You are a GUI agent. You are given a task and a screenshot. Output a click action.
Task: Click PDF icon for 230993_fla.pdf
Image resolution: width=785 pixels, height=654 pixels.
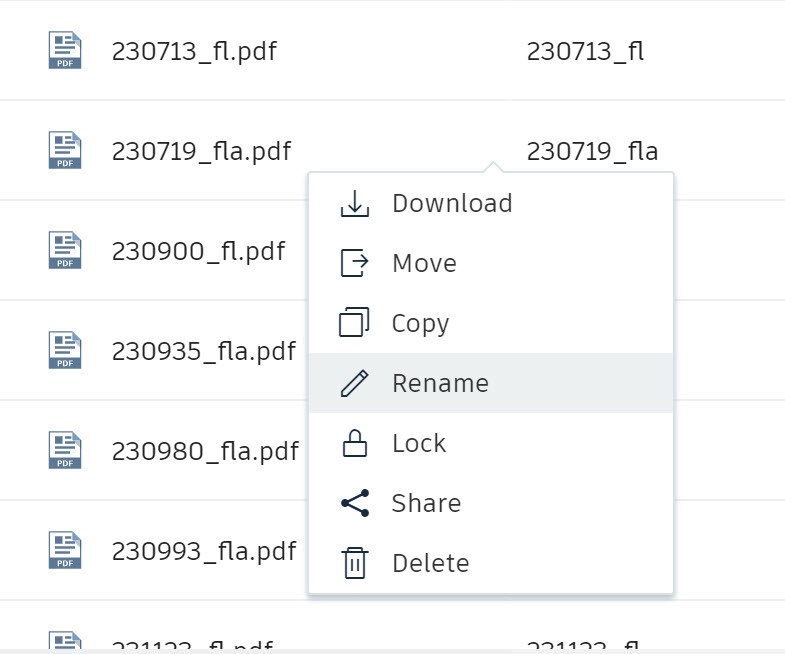65,550
